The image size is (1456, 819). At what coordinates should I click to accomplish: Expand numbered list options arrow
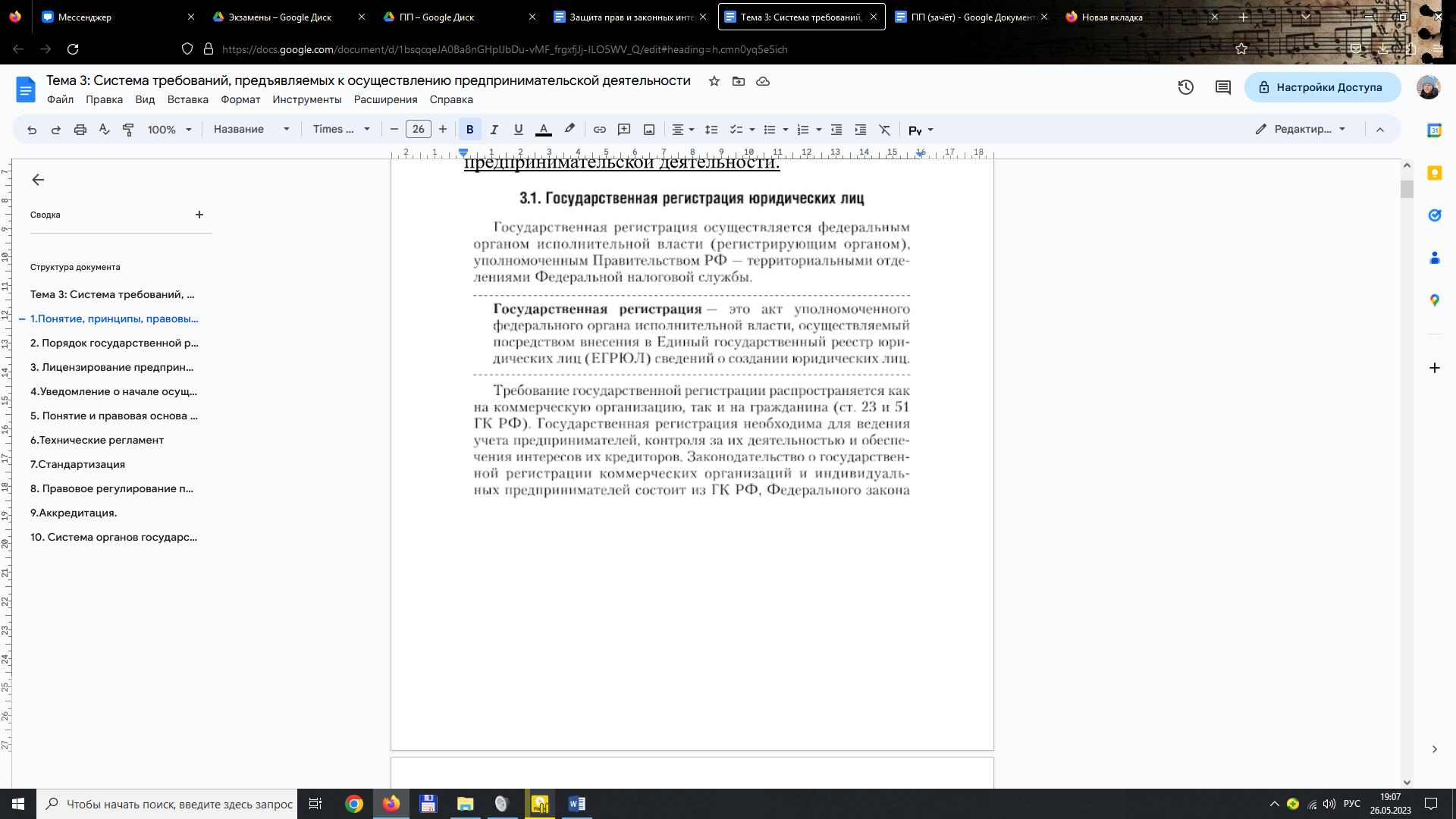click(819, 130)
